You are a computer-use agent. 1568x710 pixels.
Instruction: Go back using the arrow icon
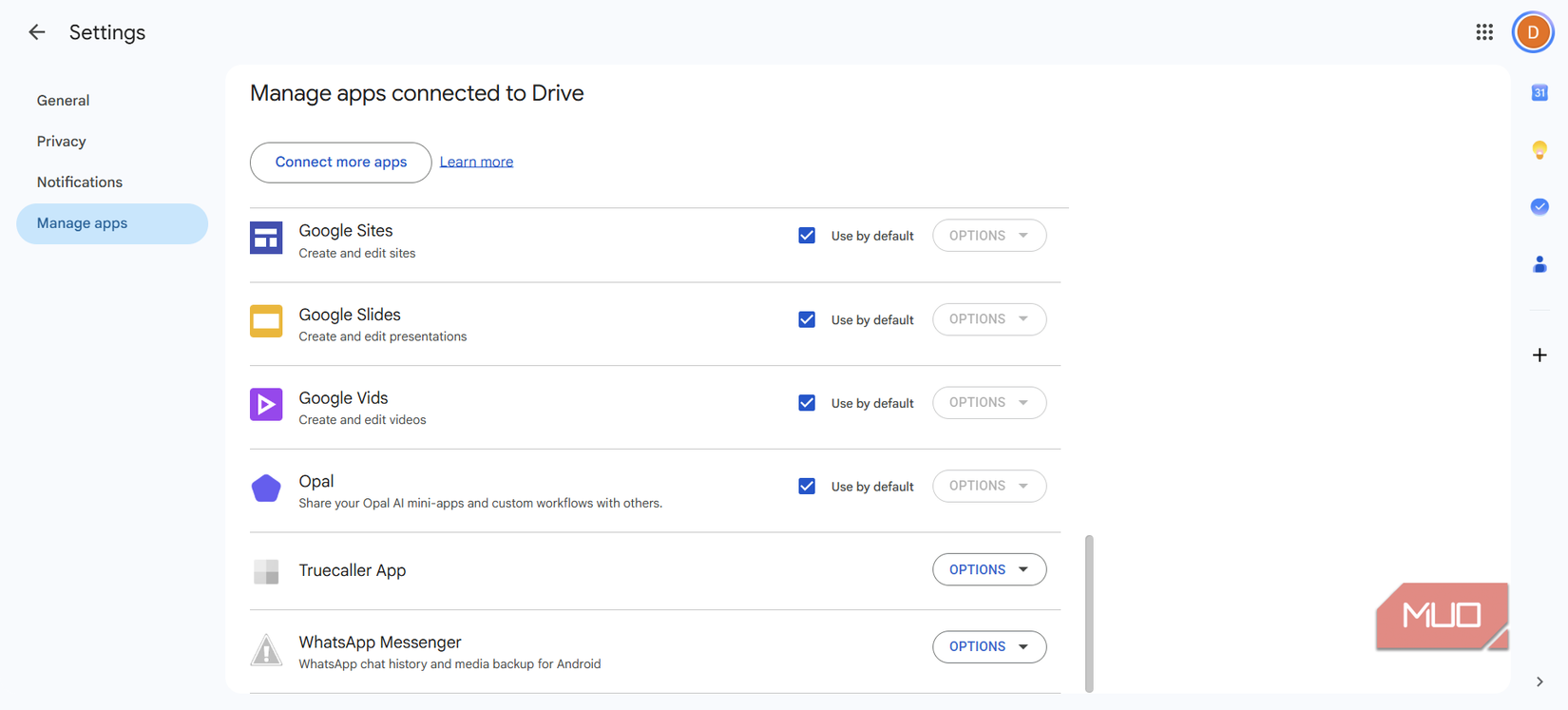click(x=36, y=32)
